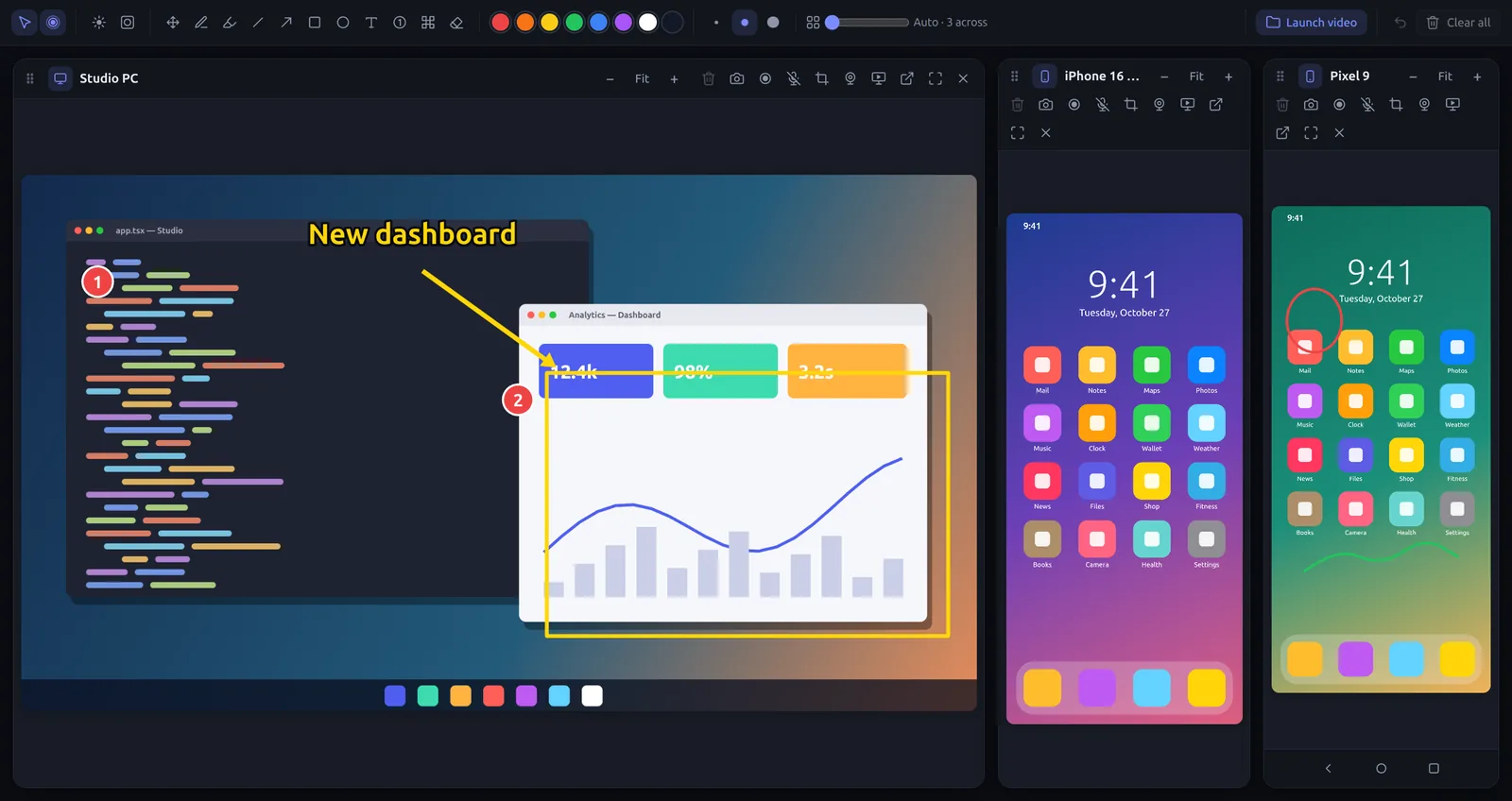This screenshot has width=1512, height=801.
Task: Select the smallest stroke thickness dot
Action: click(x=716, y=23)
